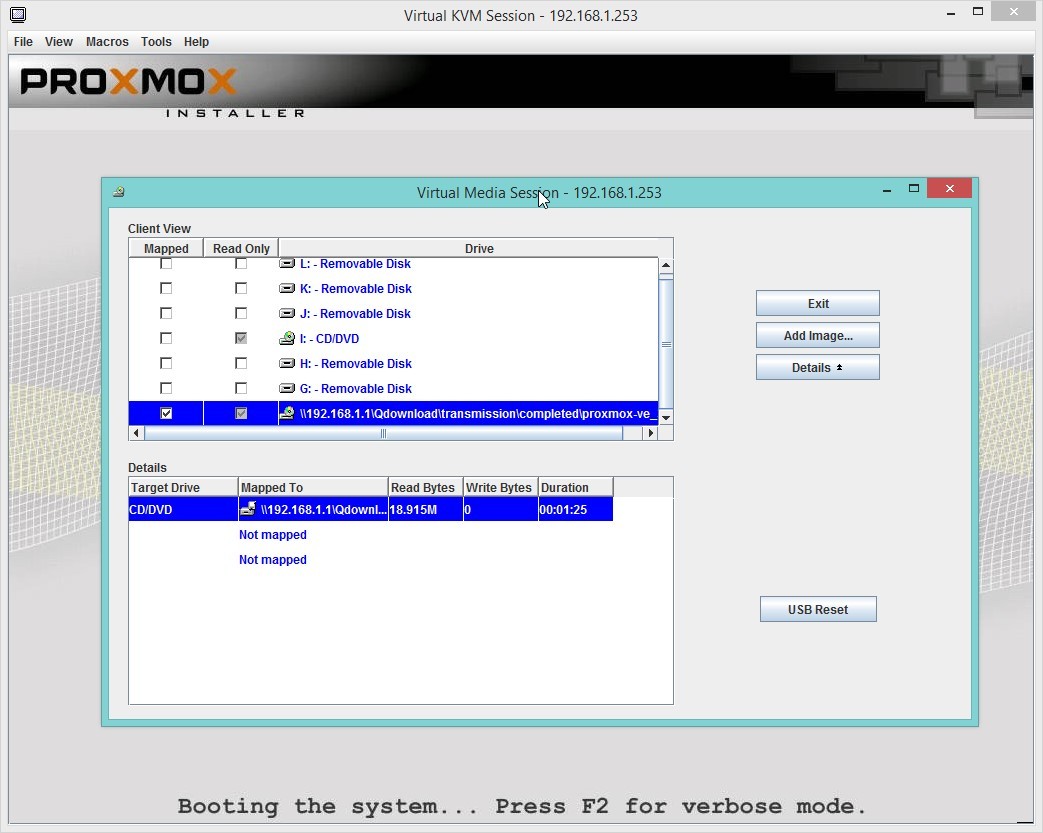Viewport: 1043px width, 833px height.
Task: Click the J: Removable Disk drive icon
Action: (287, 313)
